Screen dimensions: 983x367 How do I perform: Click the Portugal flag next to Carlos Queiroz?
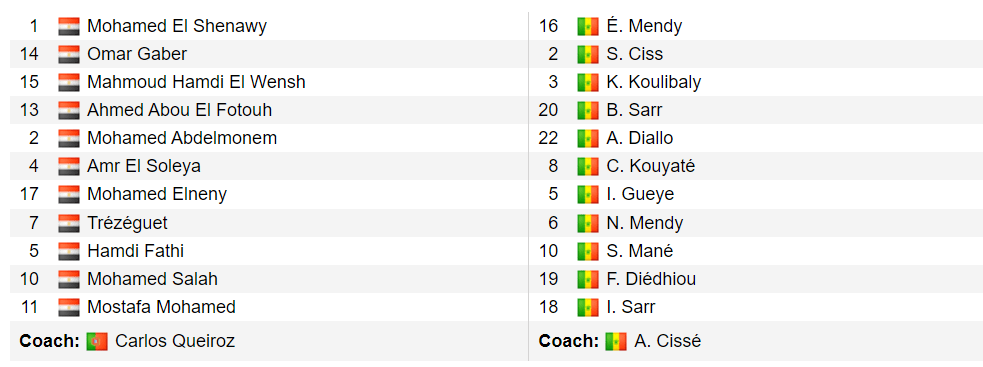(x=97, y=341)
